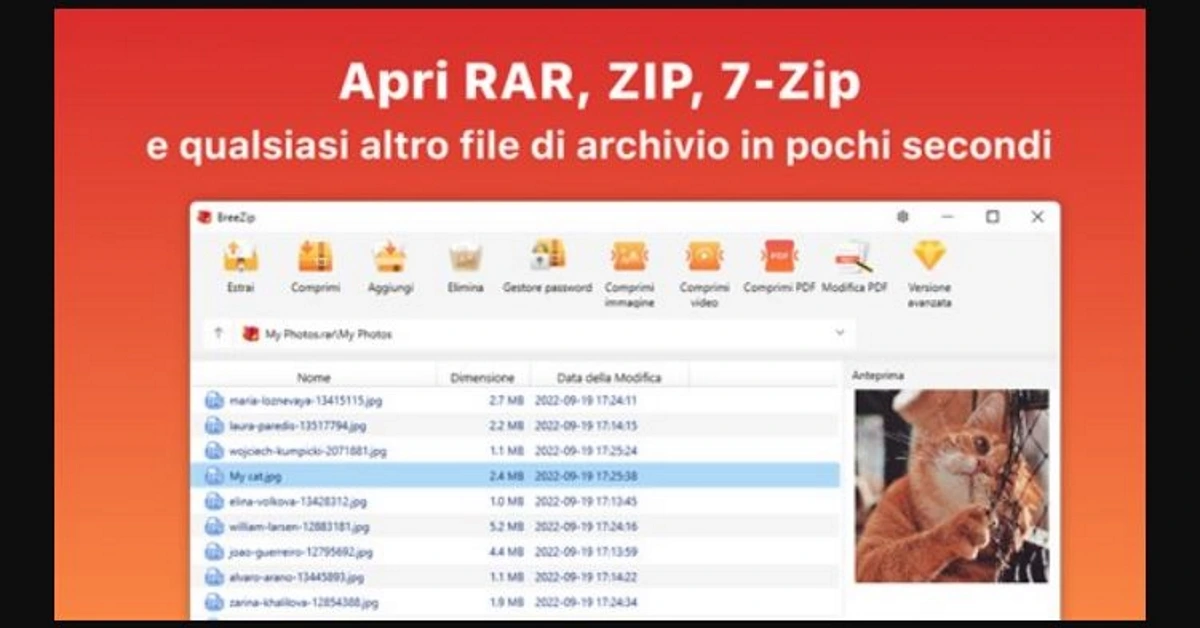1200x628 pixels.
Task: Sort by Dimensione column header
Action: (482, 378)
